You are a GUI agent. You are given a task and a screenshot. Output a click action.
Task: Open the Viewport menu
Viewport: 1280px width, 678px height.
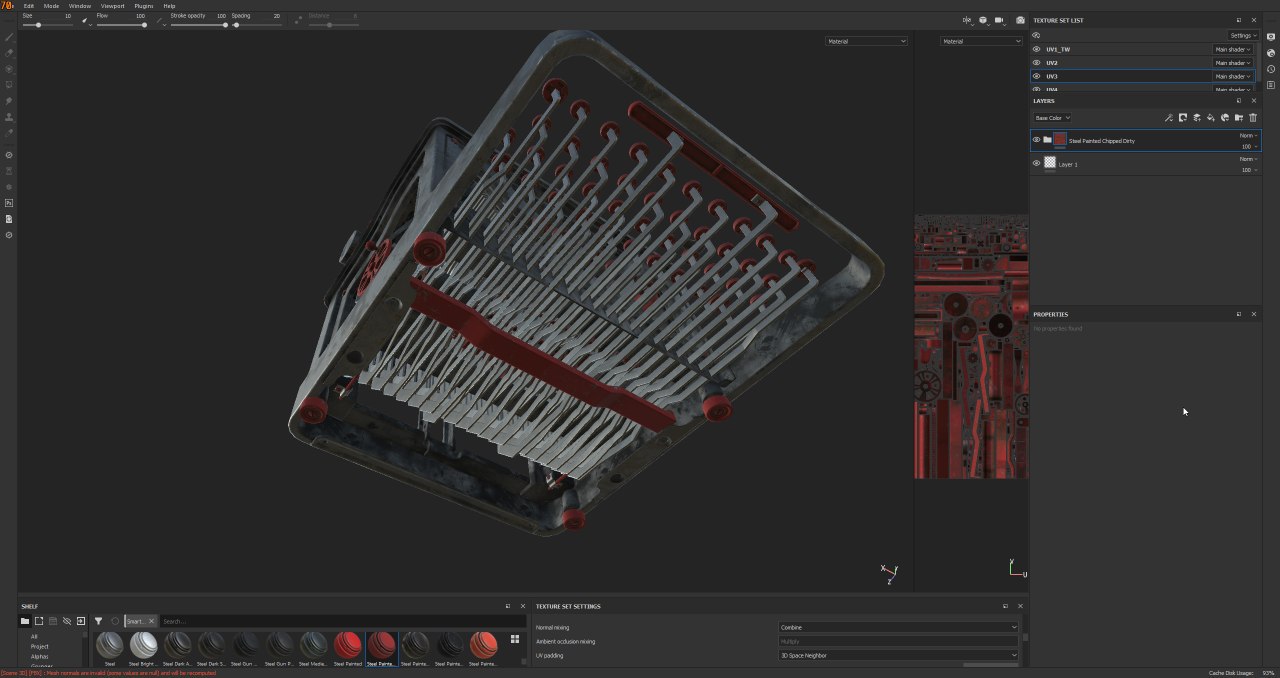pyautogui.click(x=112, y=6)
